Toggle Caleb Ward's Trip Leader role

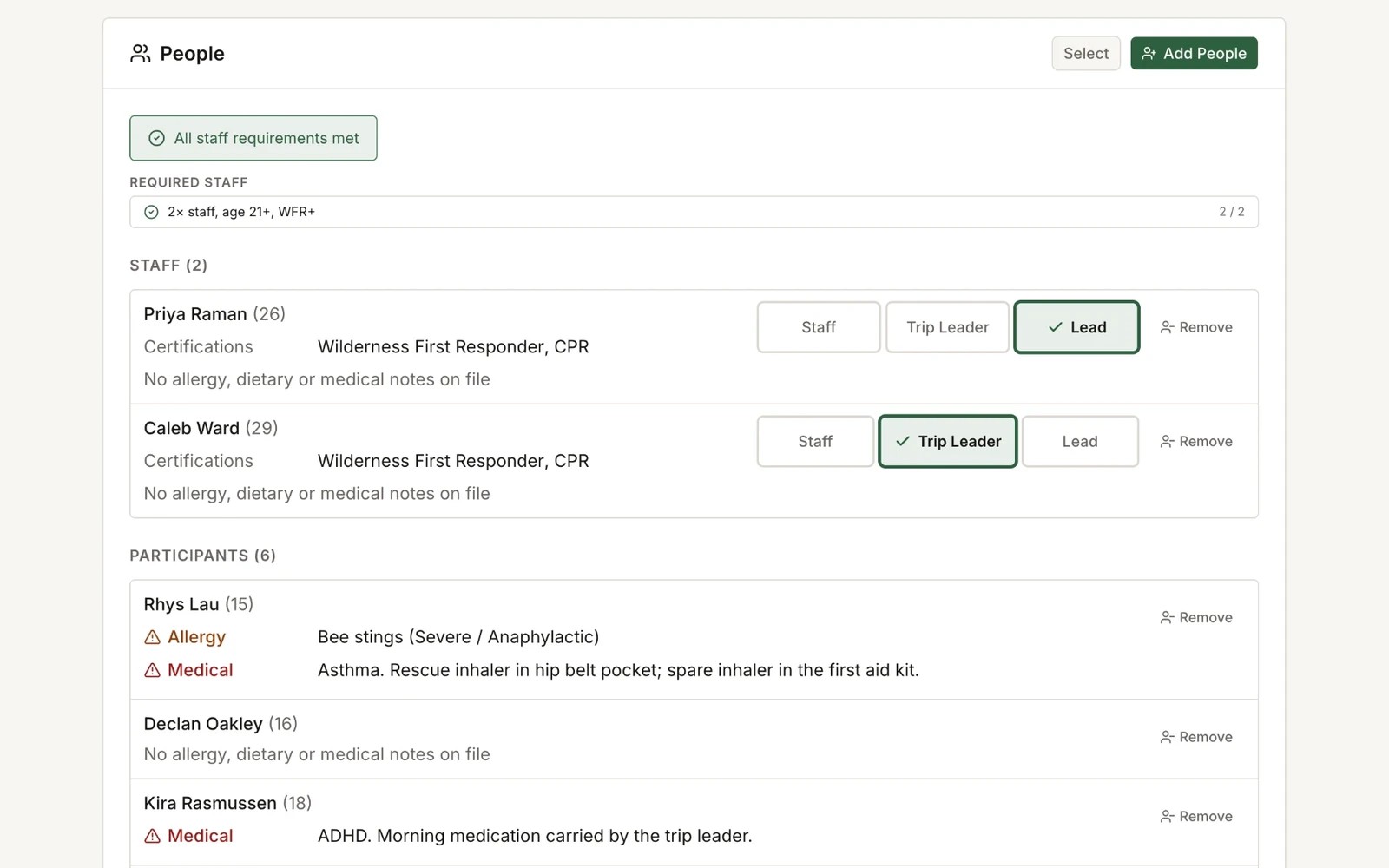[x=948, y=442]
